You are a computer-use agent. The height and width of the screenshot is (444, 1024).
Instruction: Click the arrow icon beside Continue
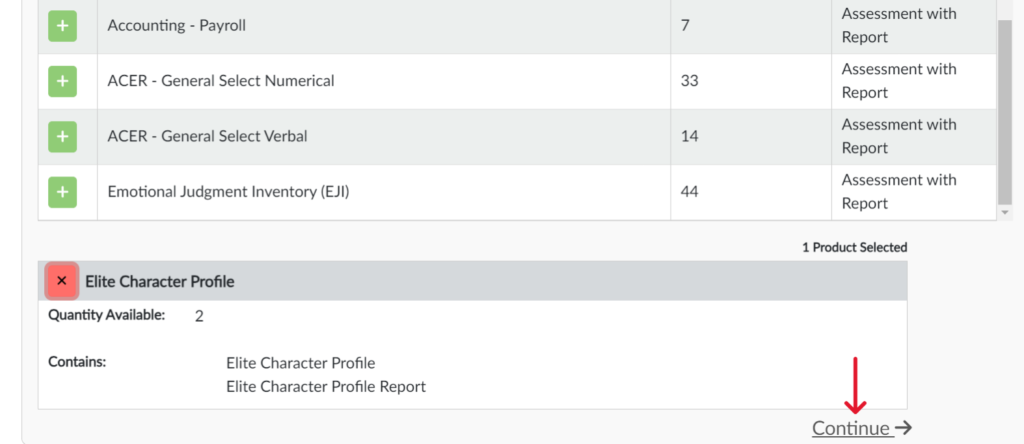coord(903,428)
